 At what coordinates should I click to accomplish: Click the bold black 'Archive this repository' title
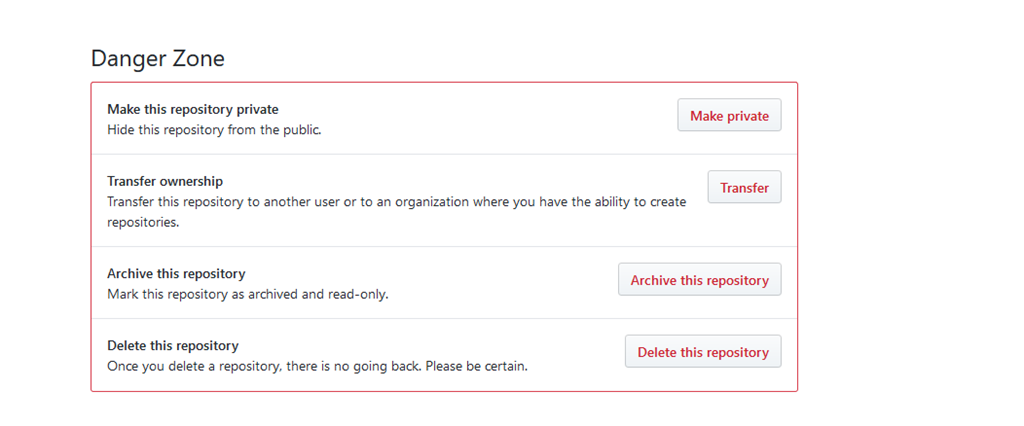pos(176,273)
